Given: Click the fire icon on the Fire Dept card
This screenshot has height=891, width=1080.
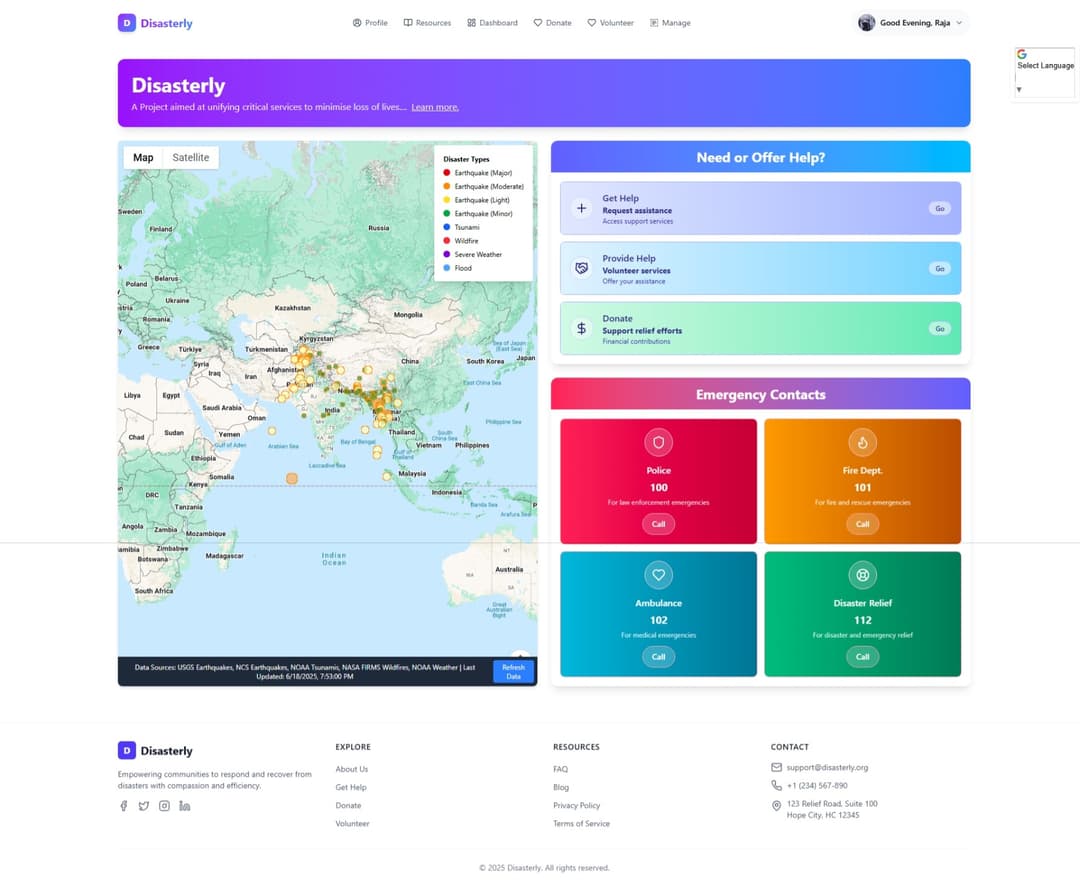Looking at the screenshot, I should (x=862, y=442).
